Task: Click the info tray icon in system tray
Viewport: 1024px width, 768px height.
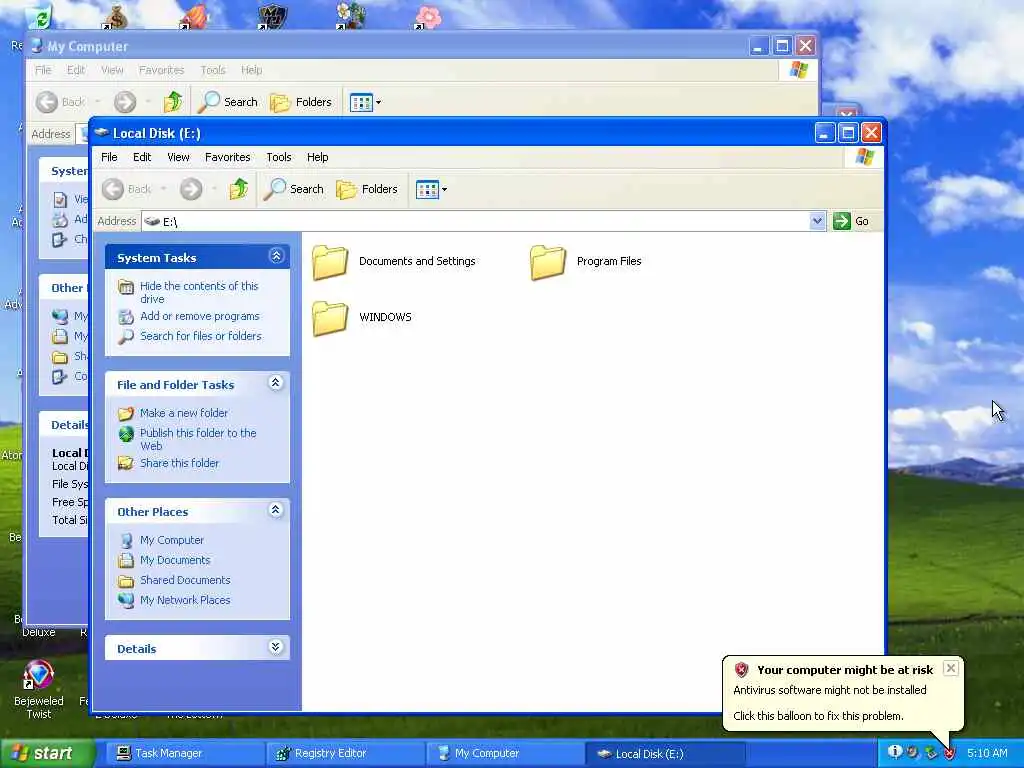Action: [895, 752]
